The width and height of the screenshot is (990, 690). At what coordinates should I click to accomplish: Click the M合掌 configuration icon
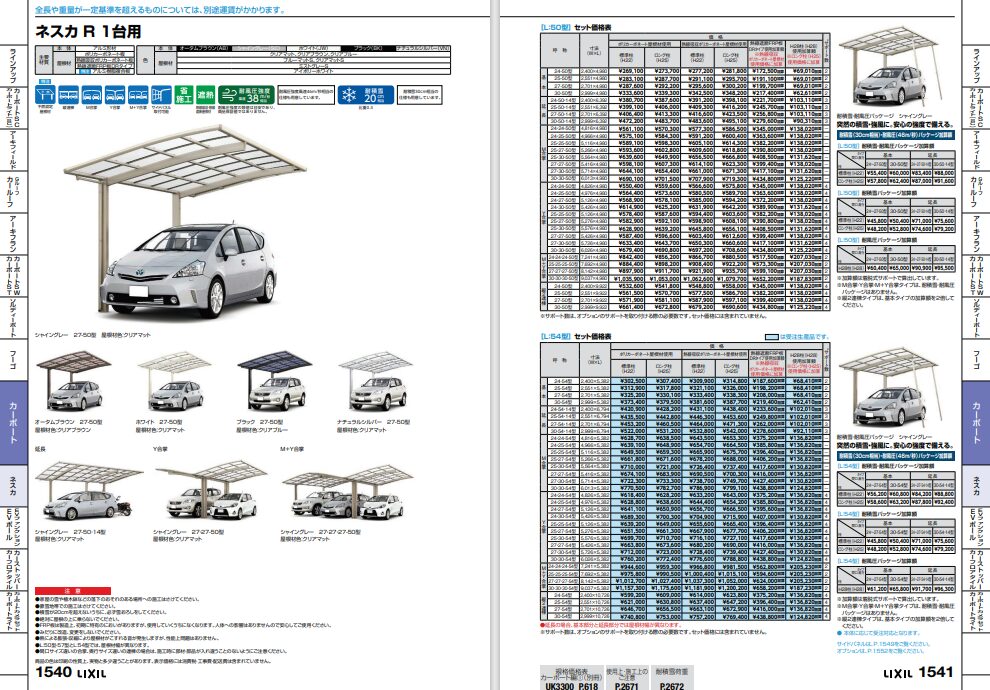coord(92,95)
